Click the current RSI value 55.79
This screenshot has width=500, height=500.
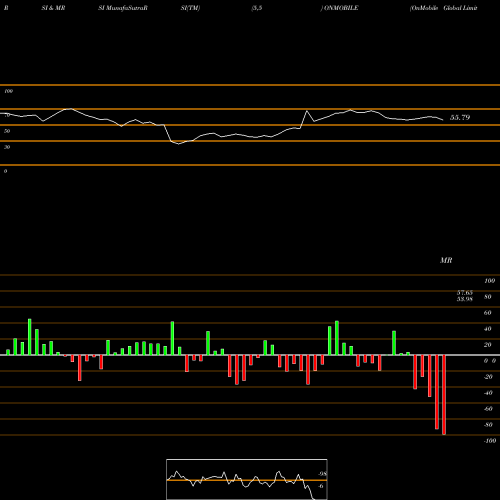(x=460, y=117)
